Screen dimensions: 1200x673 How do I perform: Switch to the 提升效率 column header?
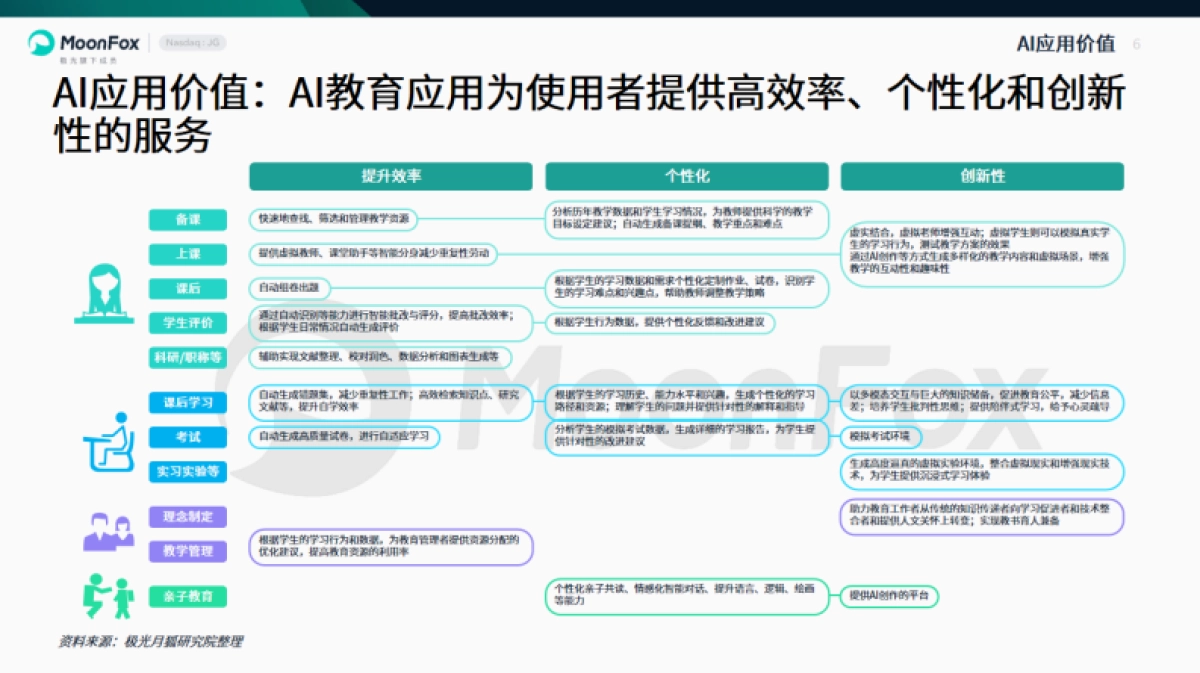tap(390, 176)
